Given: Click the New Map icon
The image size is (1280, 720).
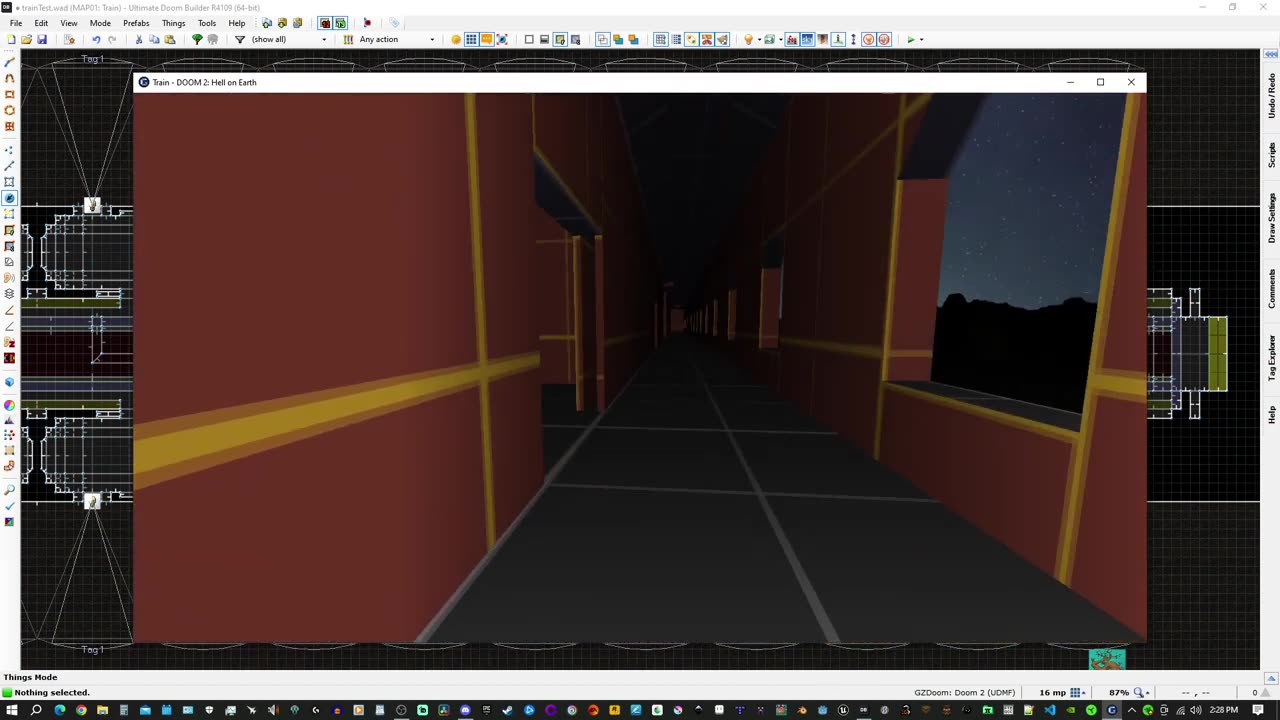Looking at the screenshot, I should [x=11, y=39].
